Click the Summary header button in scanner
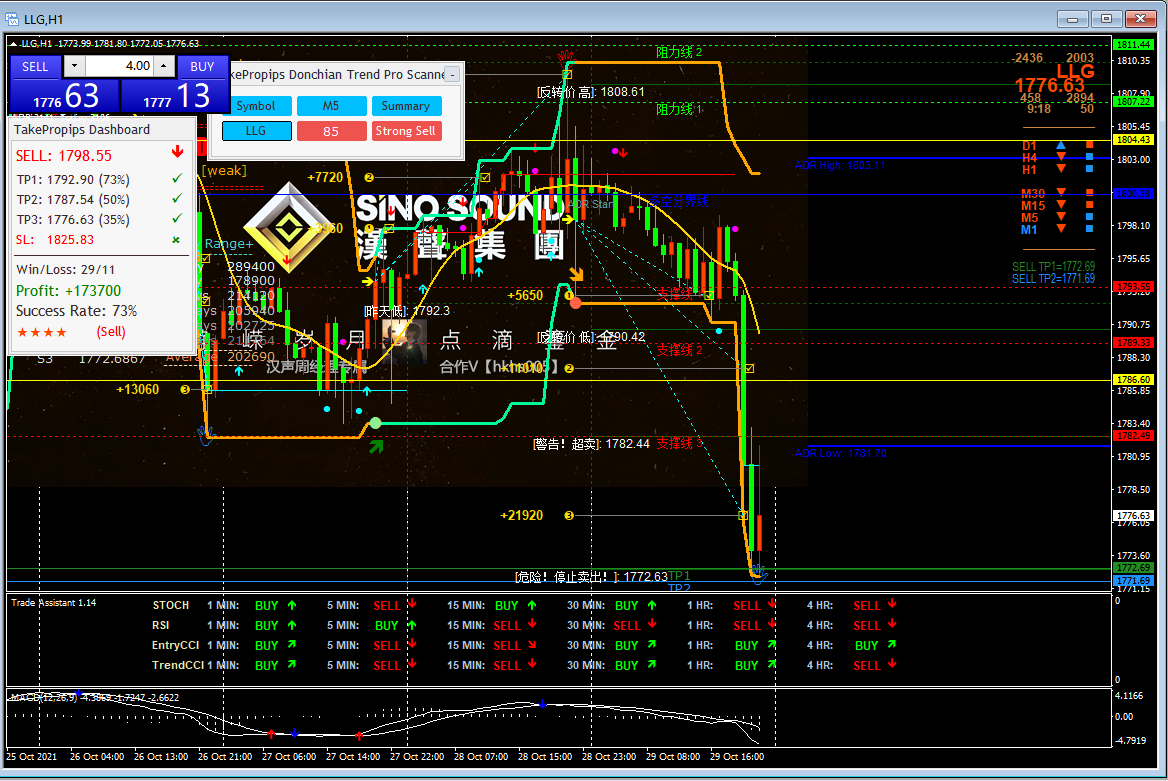 pyautogui.click(x=406, y=106)
